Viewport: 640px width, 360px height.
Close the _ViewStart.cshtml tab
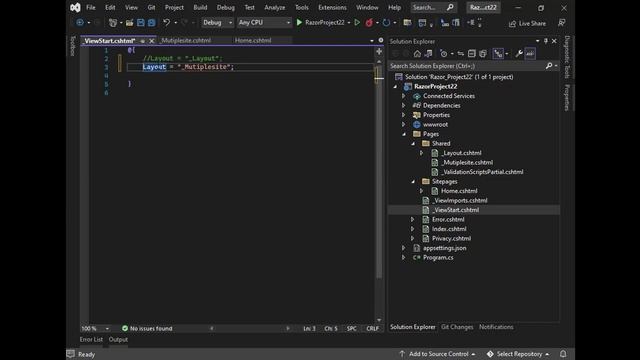pyautogui.click(x=151, y=41)
